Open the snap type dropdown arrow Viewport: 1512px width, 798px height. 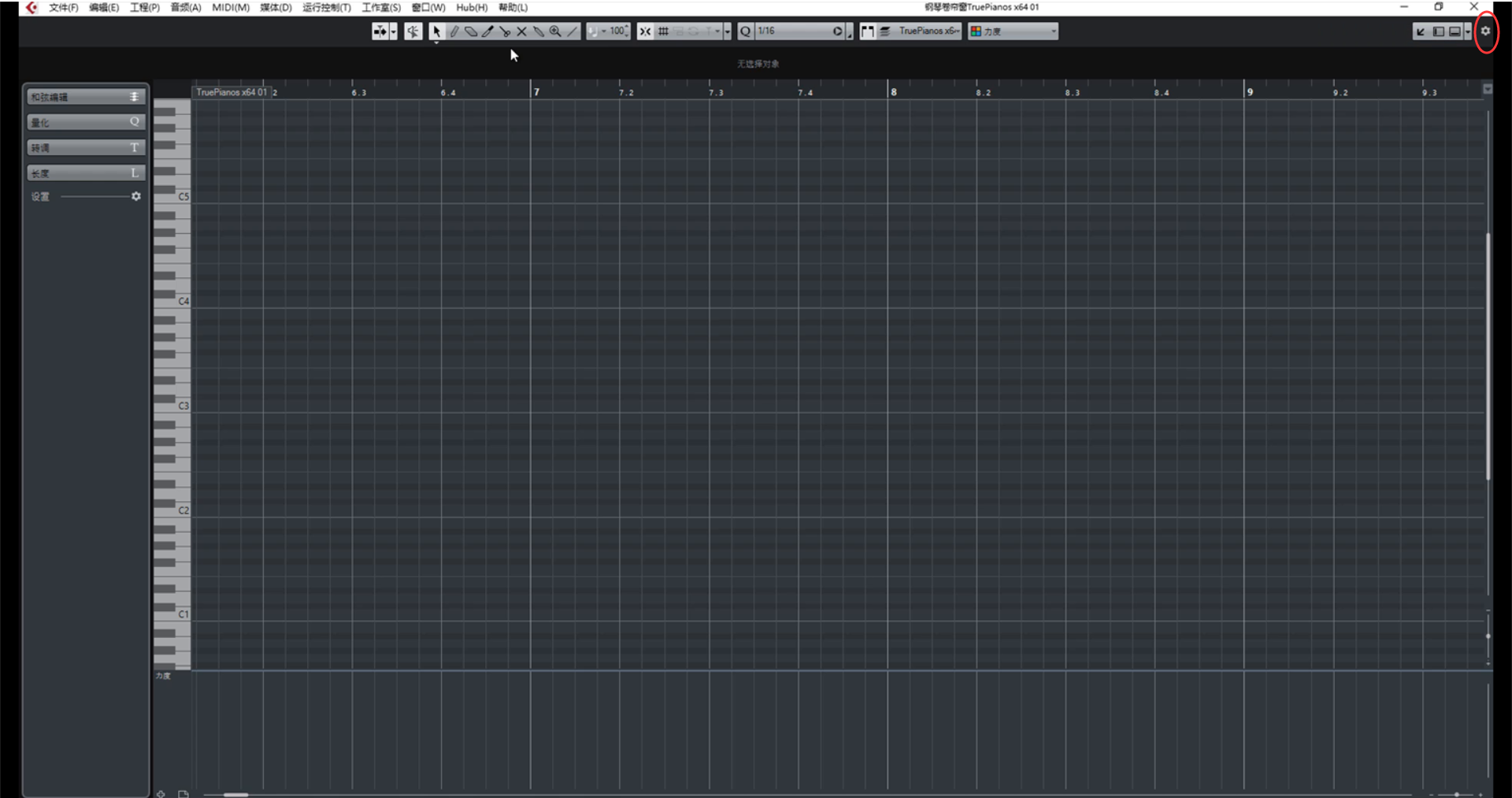tap(727, 32)
